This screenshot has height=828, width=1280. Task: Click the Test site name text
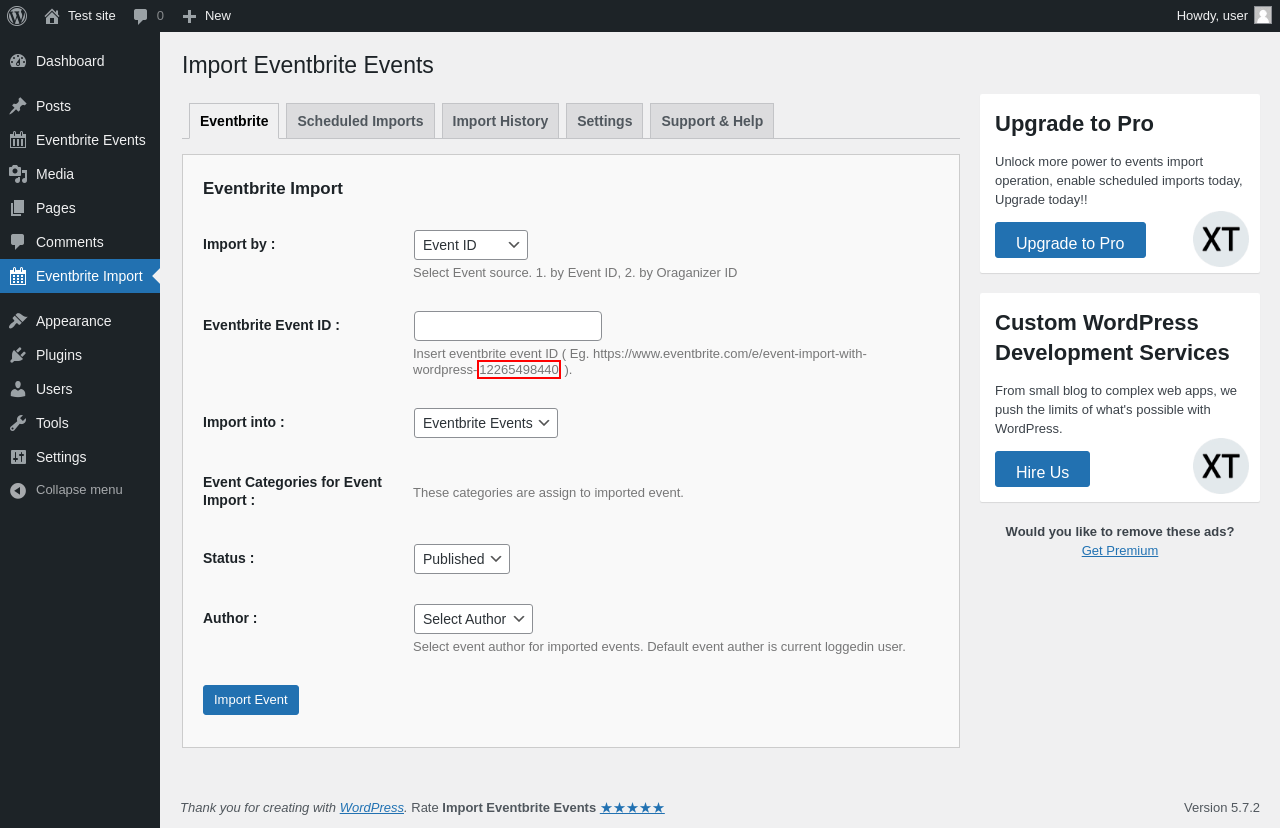92,16
